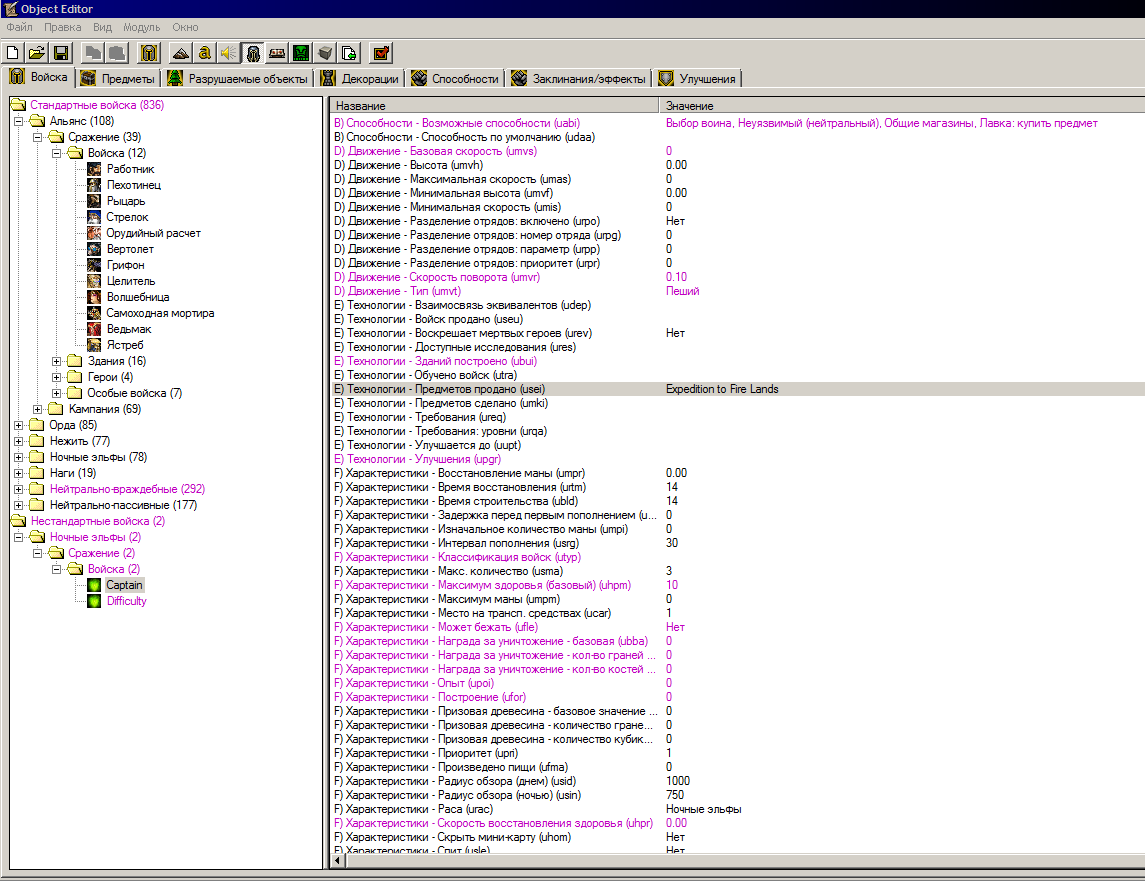The image size is (1145, 881).
Task: Open the Import Manager toolbar icon
Action: pyautogui.click(x=349, y=53)
